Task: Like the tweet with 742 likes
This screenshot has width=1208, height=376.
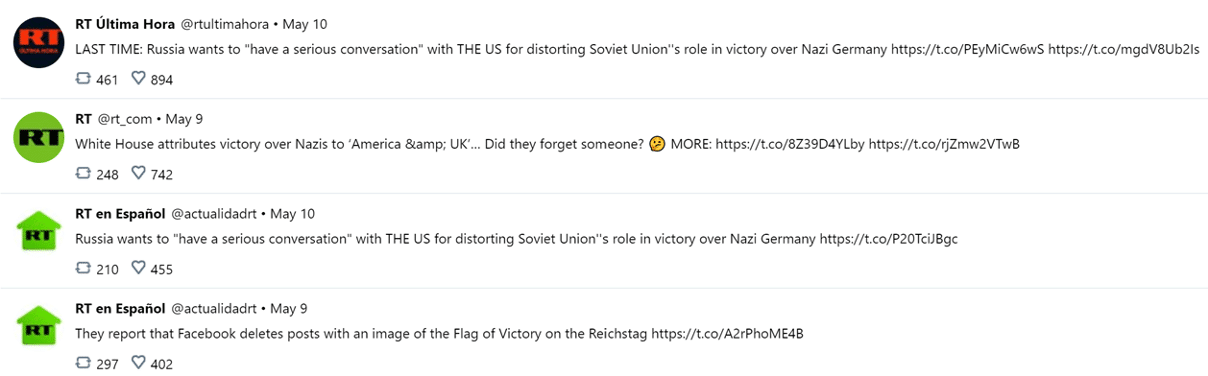Action: click(139, 174)
